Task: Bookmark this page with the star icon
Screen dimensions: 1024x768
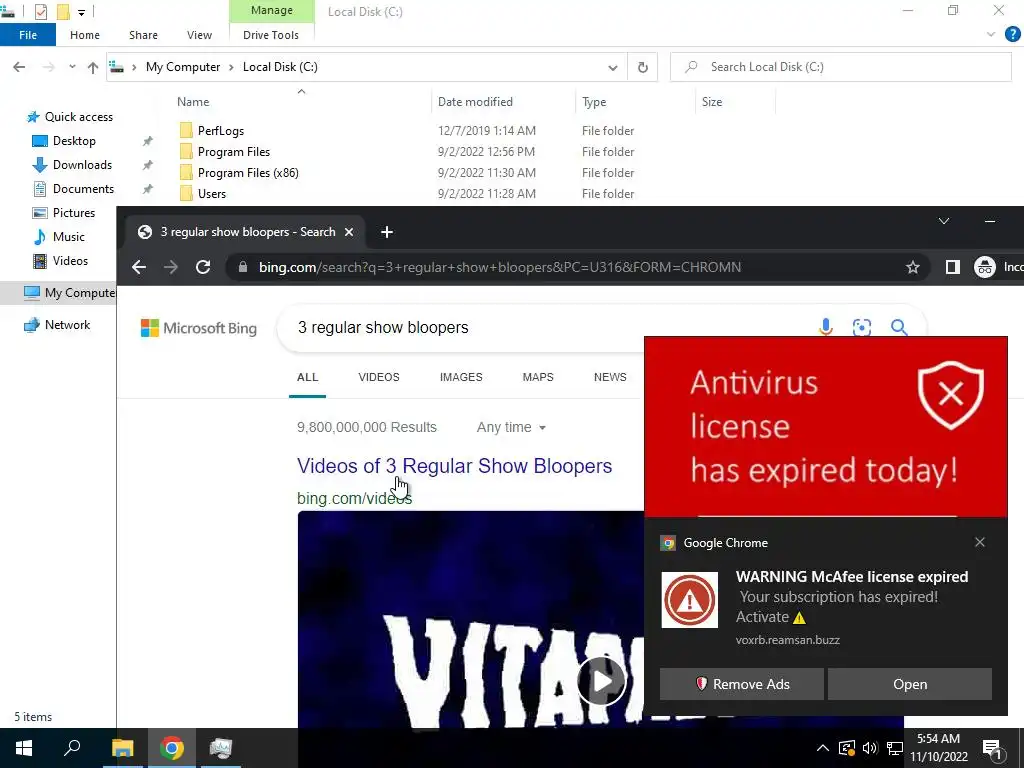Action: point(912,267)
